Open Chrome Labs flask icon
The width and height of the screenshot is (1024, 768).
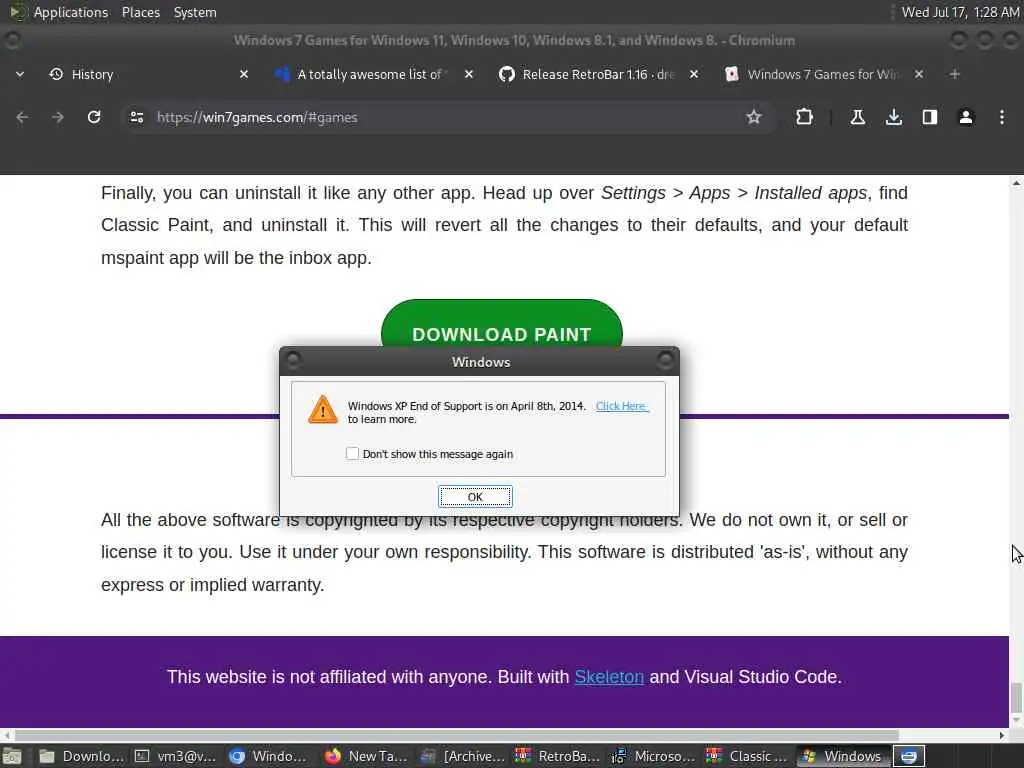click(857, 118)
